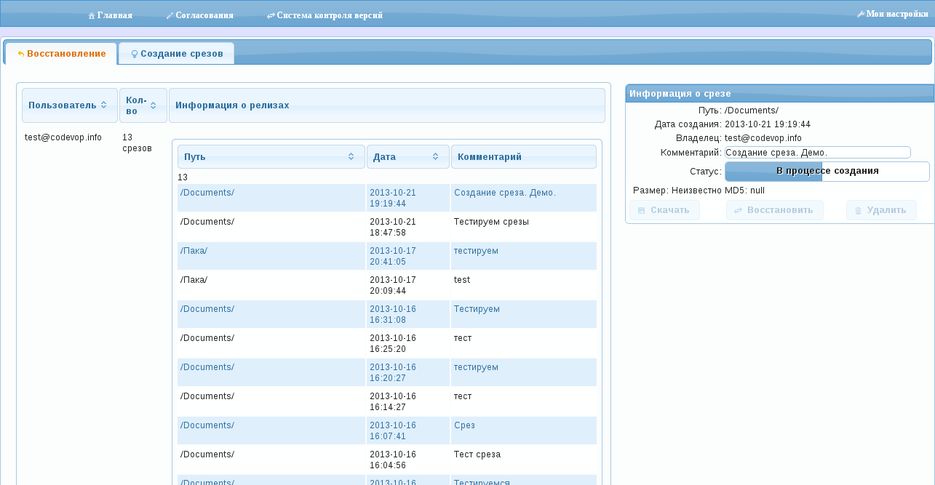Click the lightbulb icon on Создание срезов tab
This screenshot has height=485, width=935.
point(134,53)
